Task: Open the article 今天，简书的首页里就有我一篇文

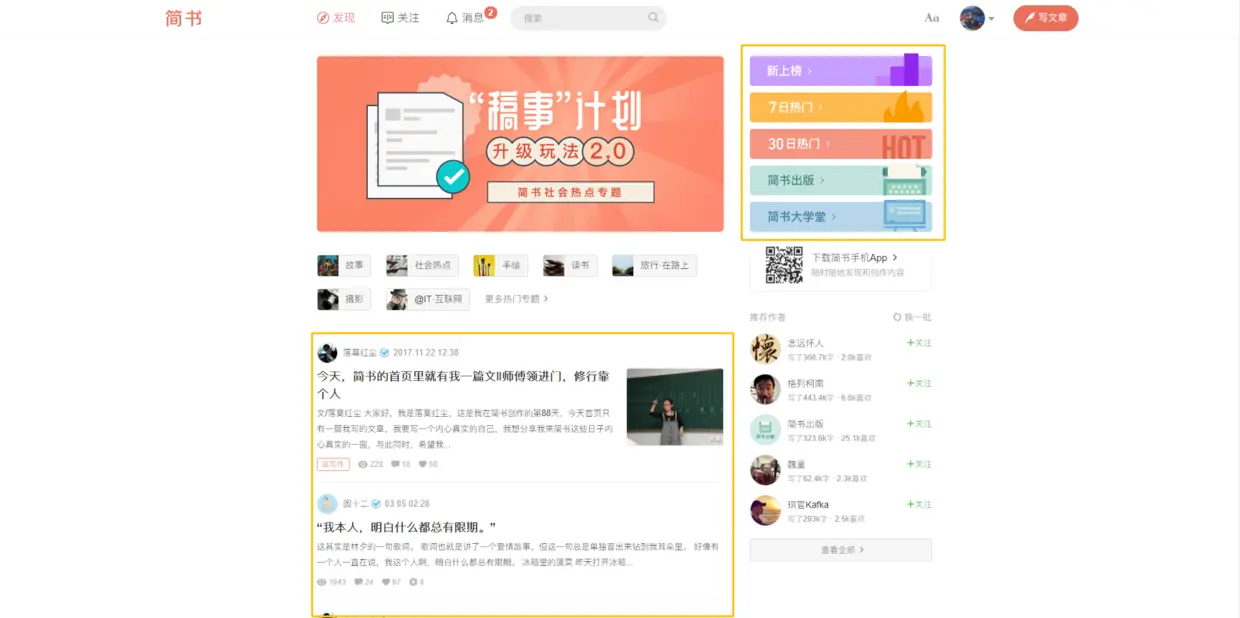Action: pyautogui.click(x=463, y=385)
